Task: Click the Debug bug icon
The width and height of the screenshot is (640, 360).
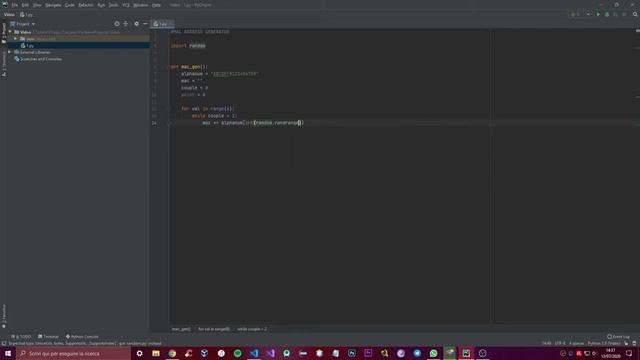Action: pos(607,14)
